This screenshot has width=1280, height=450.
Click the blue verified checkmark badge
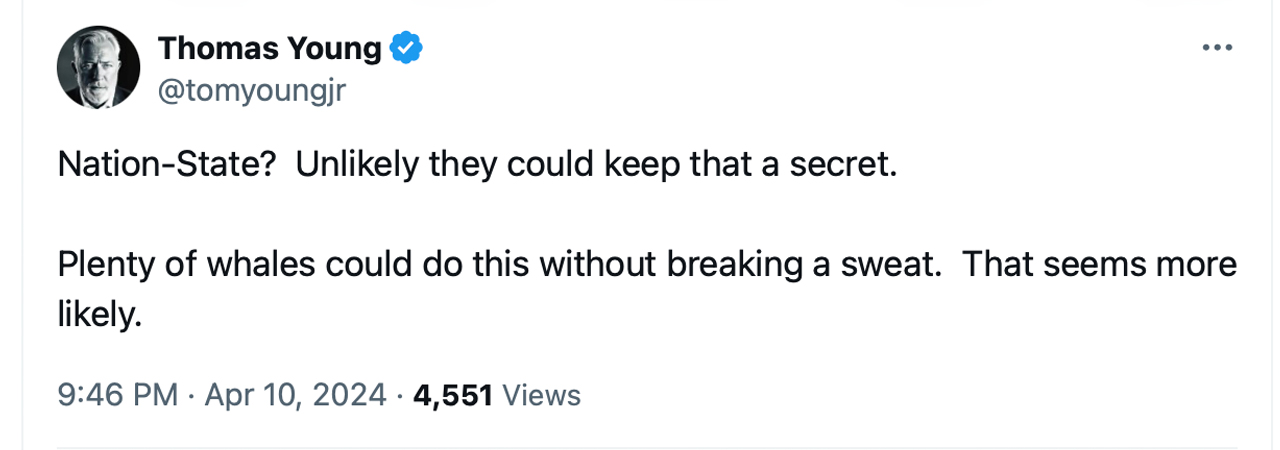coord(406,48)
